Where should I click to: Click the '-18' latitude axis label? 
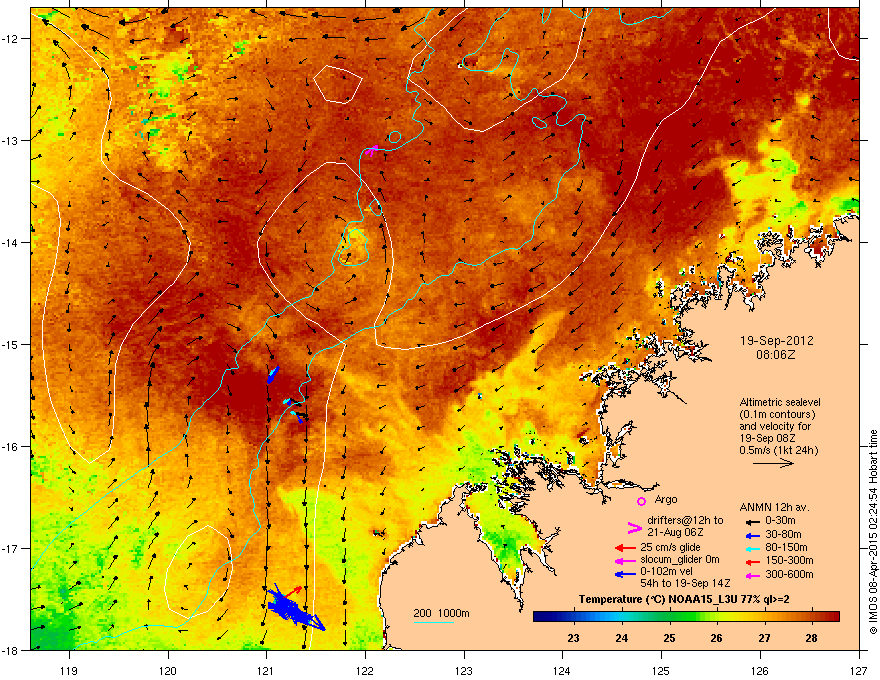click(11, 650)
